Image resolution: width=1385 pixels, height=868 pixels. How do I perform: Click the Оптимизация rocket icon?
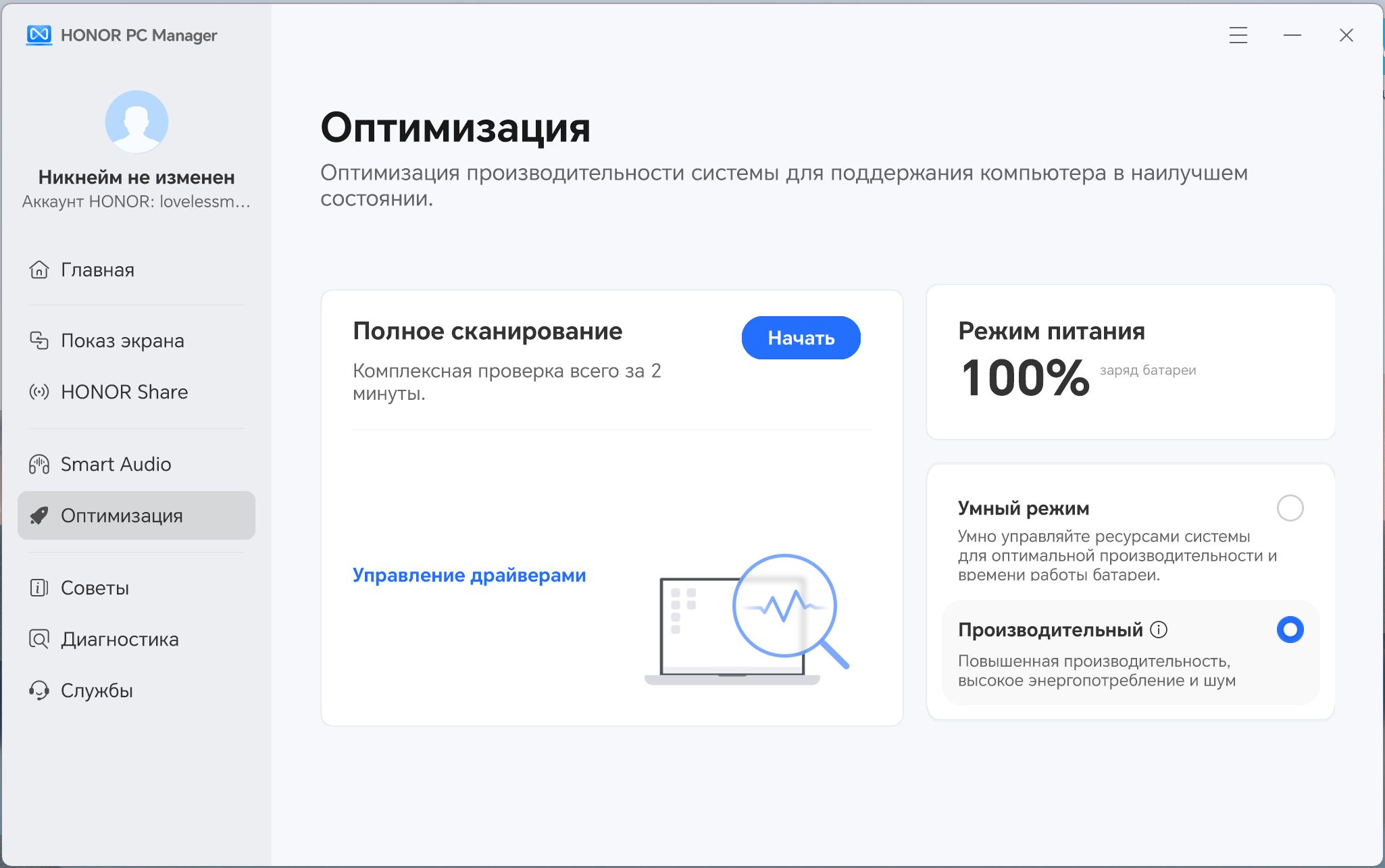click(x=39, y=515)
